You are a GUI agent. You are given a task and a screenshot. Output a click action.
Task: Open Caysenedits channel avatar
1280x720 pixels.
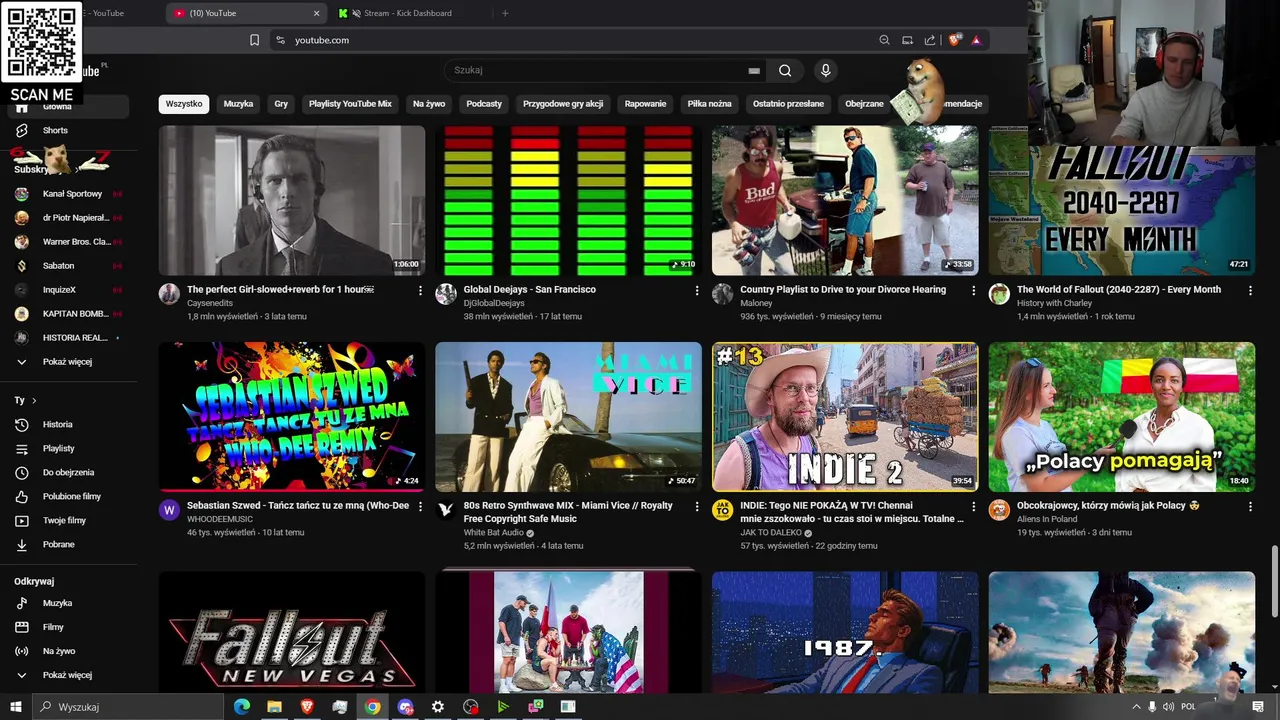[169, 294]
